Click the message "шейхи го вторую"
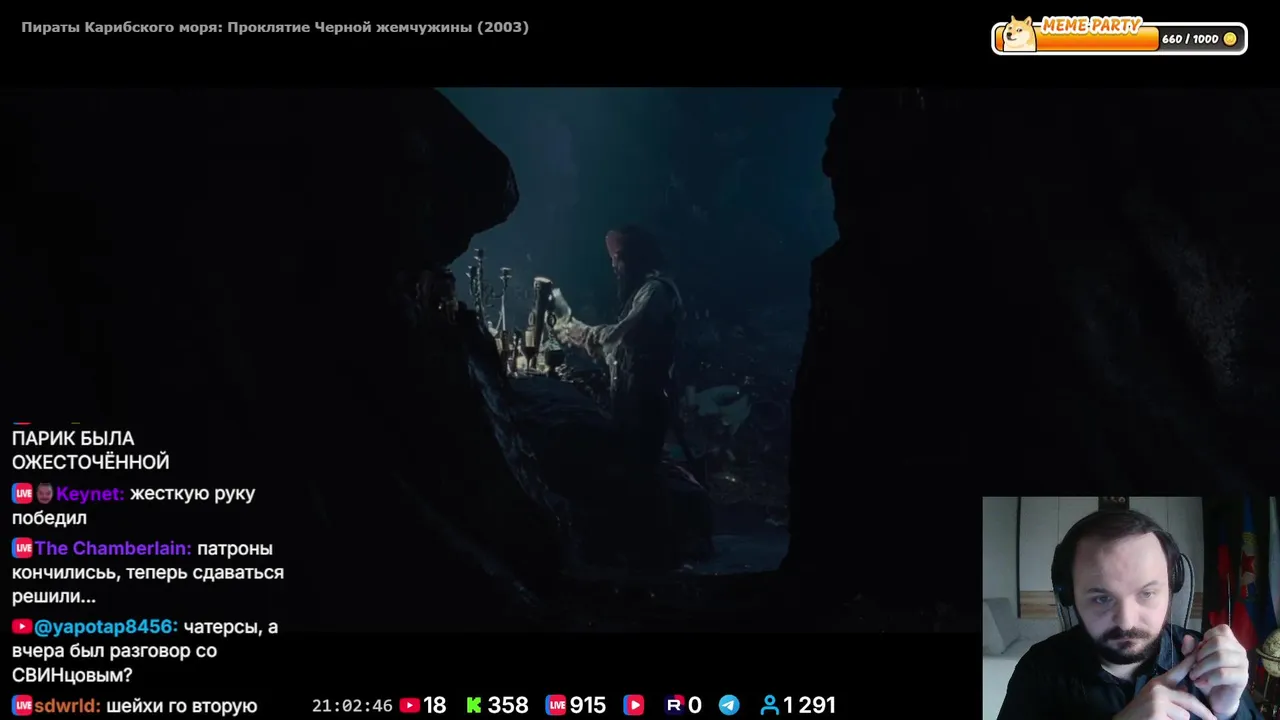 [x=182, y=706]
